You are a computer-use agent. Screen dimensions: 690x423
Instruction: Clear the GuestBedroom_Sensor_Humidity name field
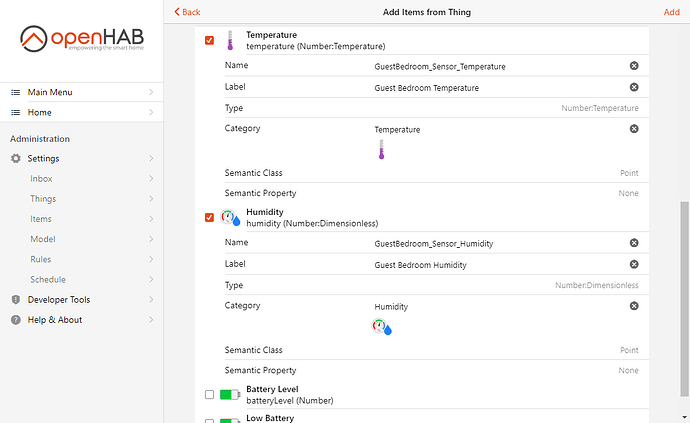pyautogui.click(x=633, y=243)
